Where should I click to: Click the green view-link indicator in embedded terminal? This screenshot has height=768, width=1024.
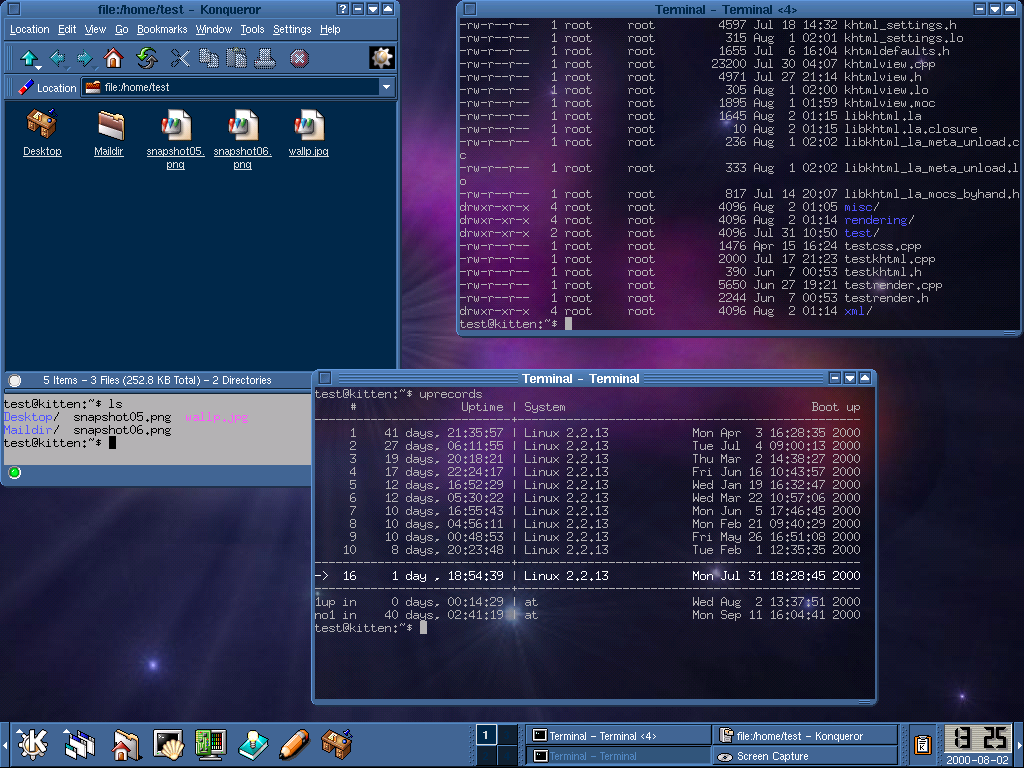click(14, 473)
